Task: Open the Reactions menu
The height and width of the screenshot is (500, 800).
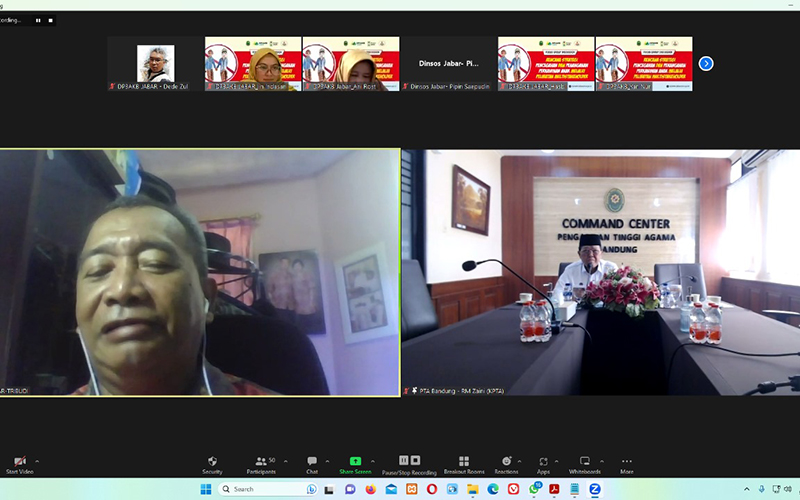Action: [506, 462]
